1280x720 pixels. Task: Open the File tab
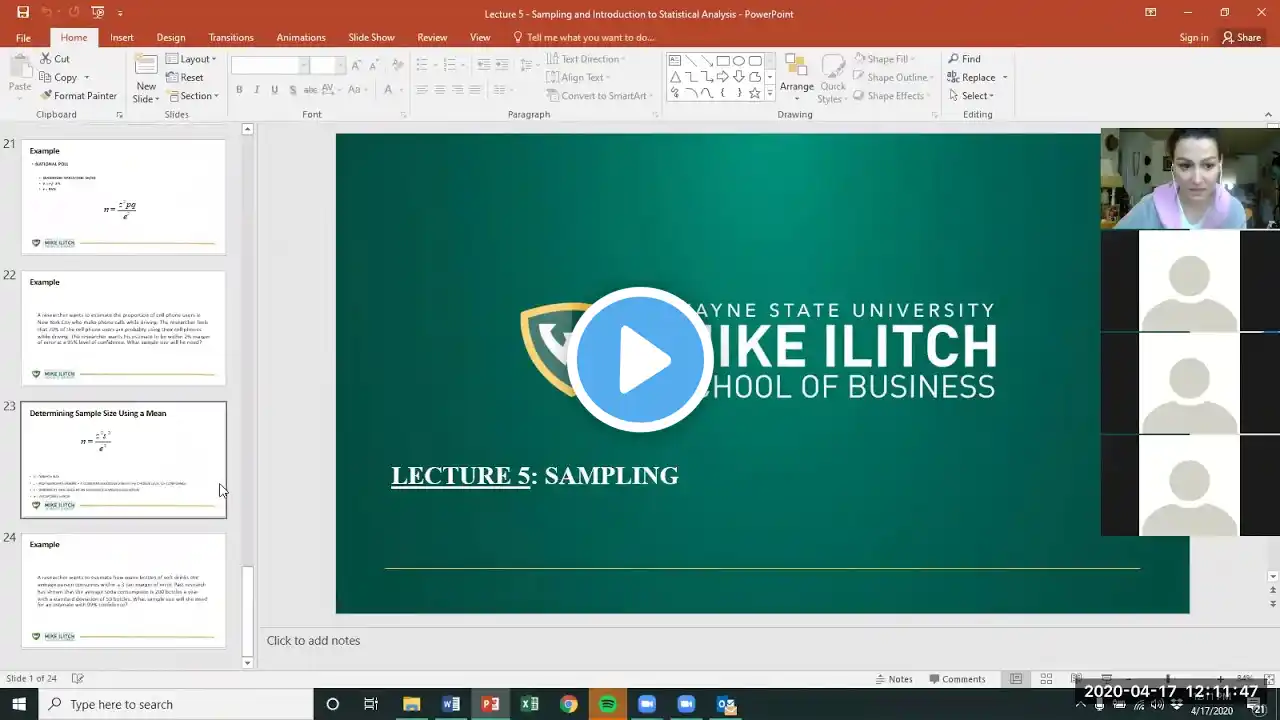pyautogui.click(x=23, y=37)
